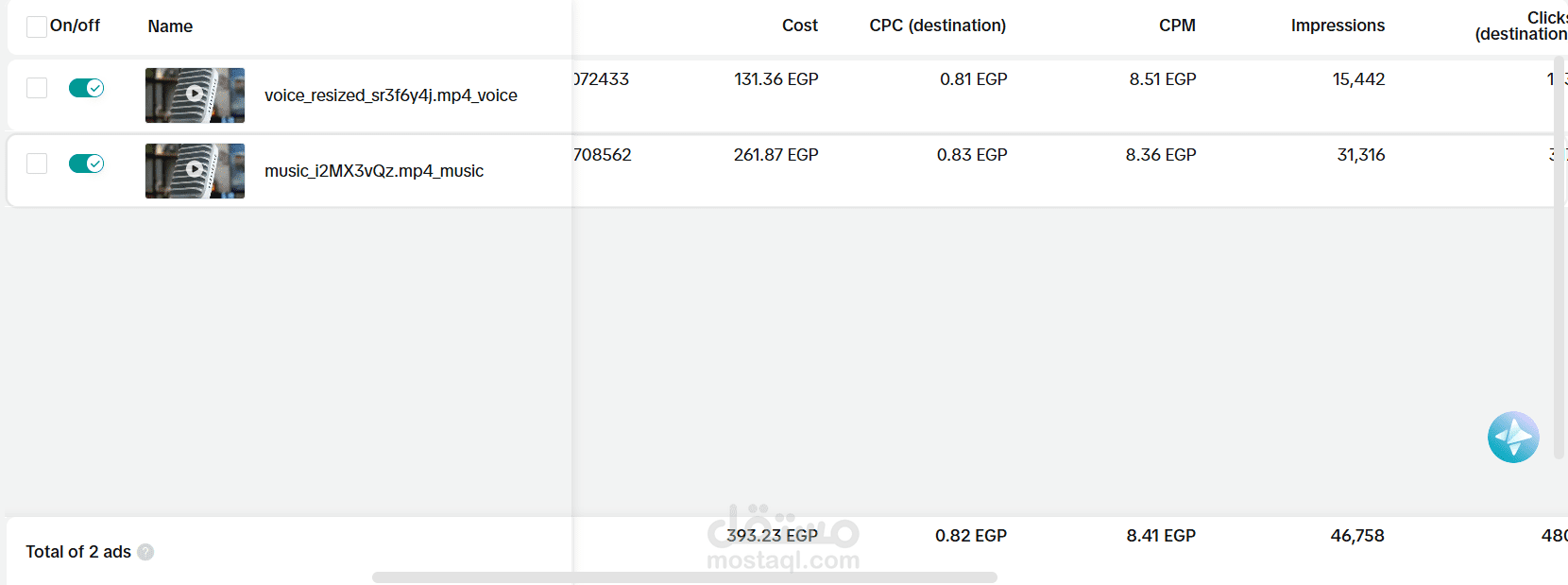This screenshot has width=1568, height=585.
Task: Open the blue AI assistant star icon
Action: (x=1512, y=437)
